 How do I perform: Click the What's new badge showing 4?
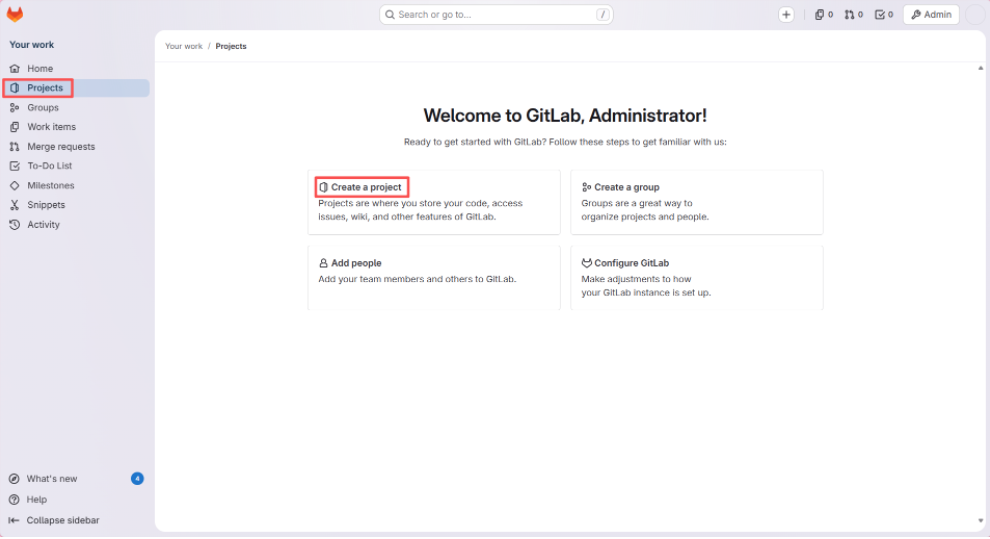[137, 479]
